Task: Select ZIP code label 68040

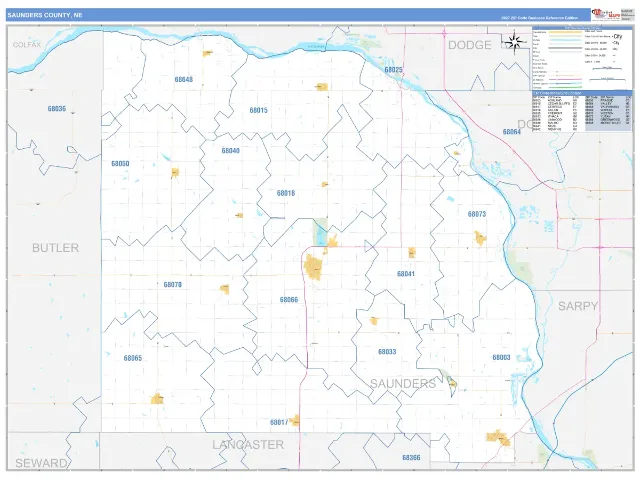Action: coord(231,151)
